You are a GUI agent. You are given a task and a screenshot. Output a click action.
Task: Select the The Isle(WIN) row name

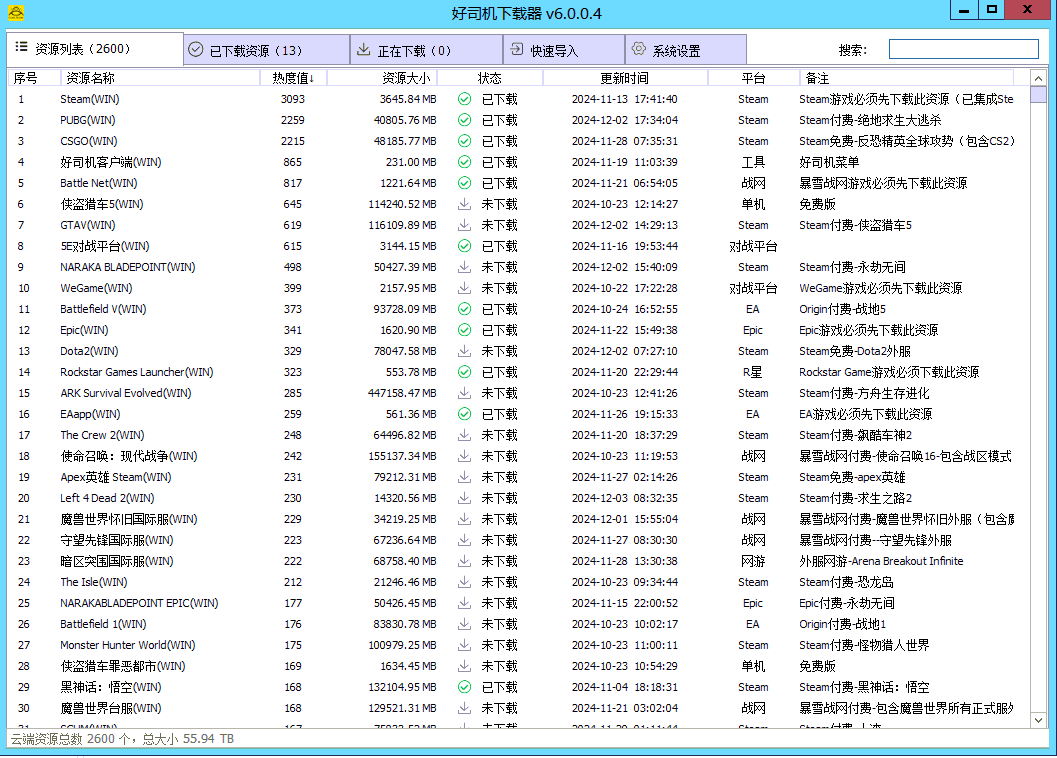(94, 582)
